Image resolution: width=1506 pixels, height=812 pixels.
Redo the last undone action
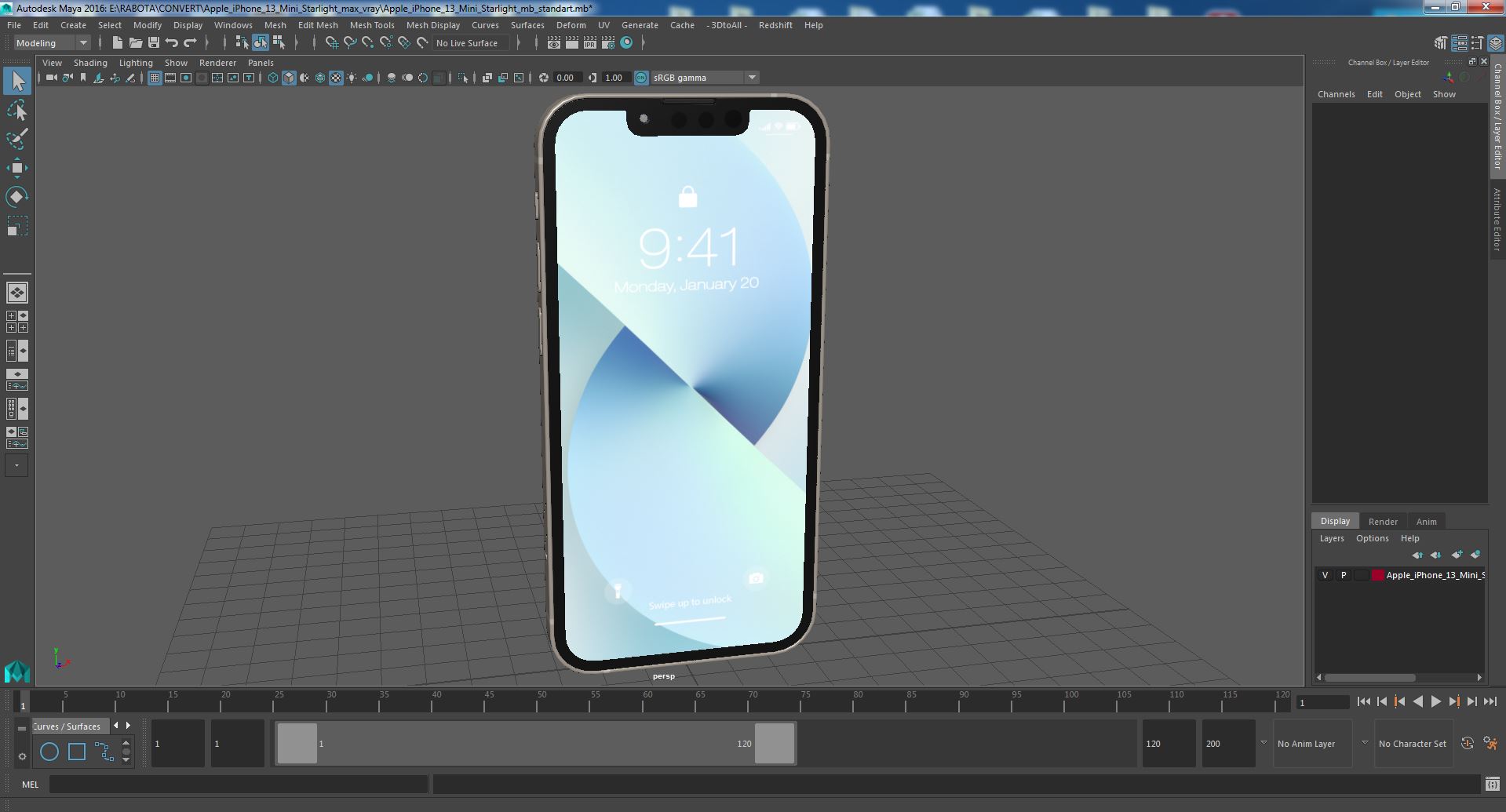pyautogui.click(x=190, y=43)
